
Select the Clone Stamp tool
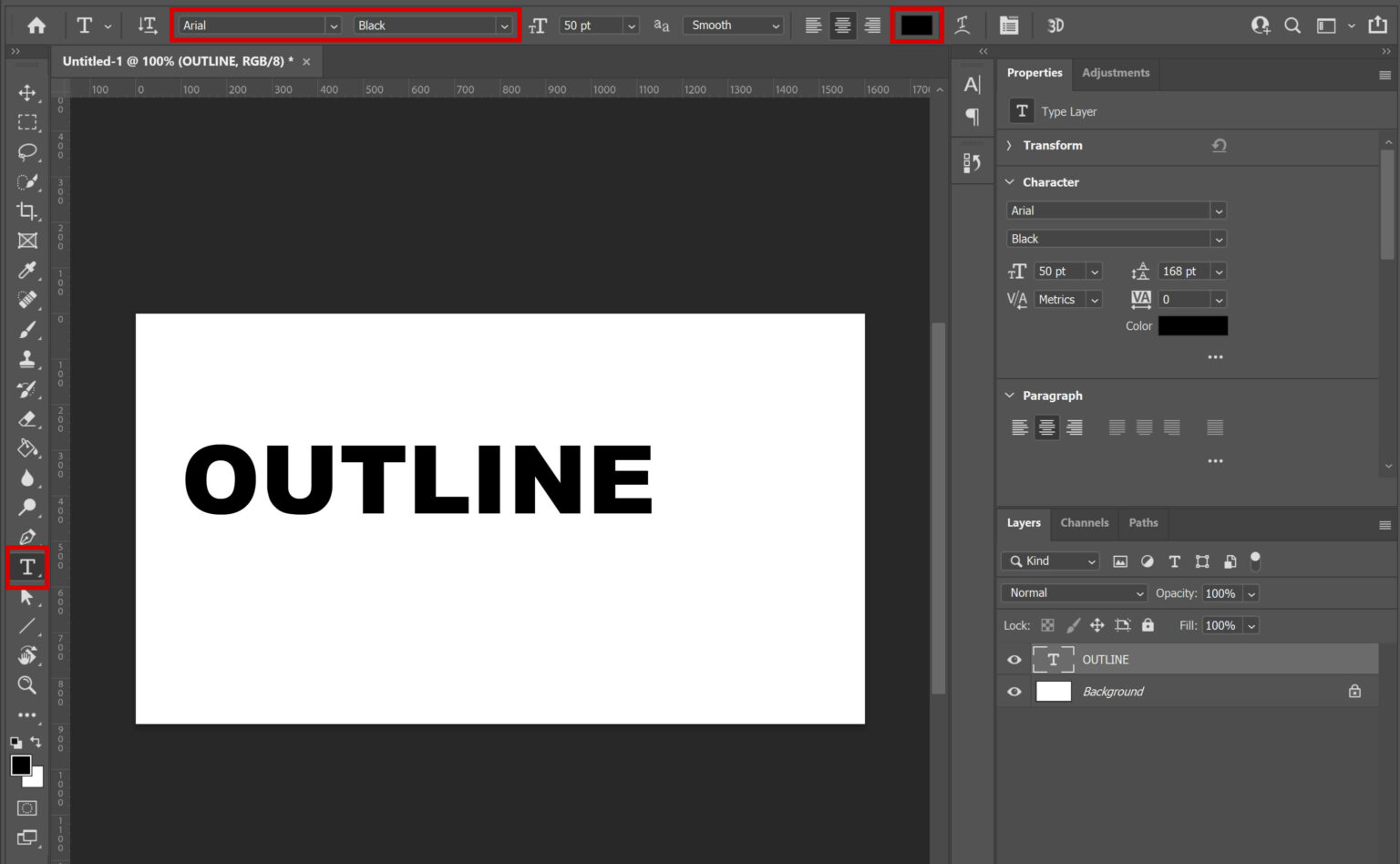point(27,360)
